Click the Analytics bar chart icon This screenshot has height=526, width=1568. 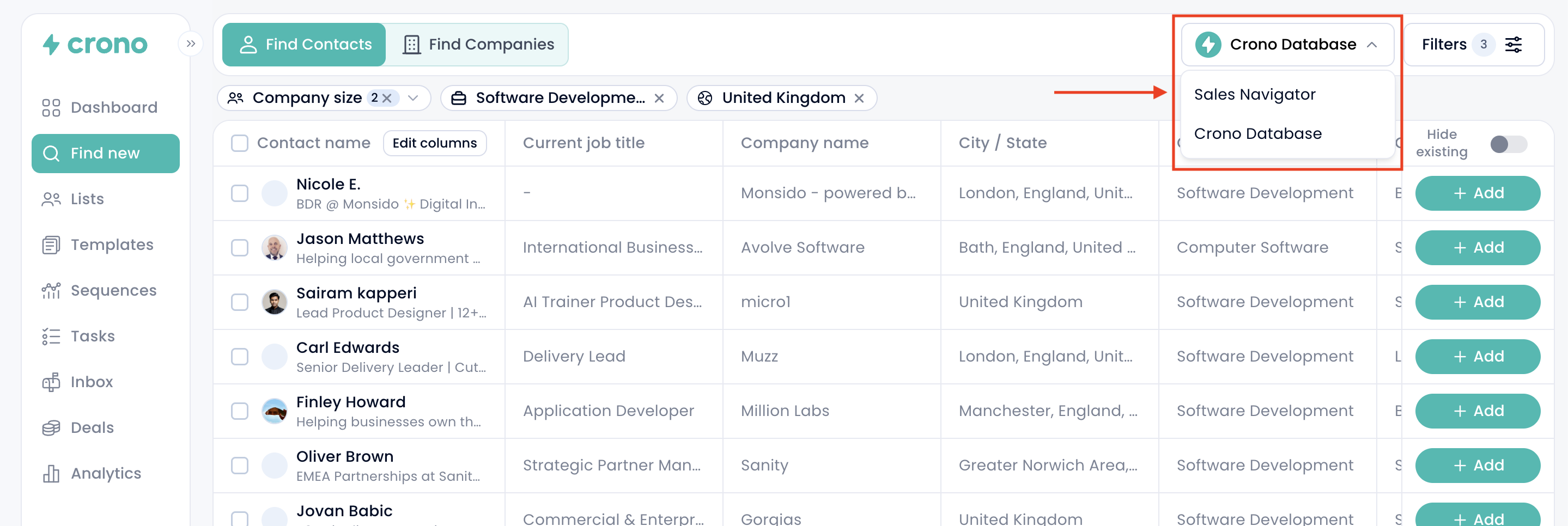click(x=51, y=473)
